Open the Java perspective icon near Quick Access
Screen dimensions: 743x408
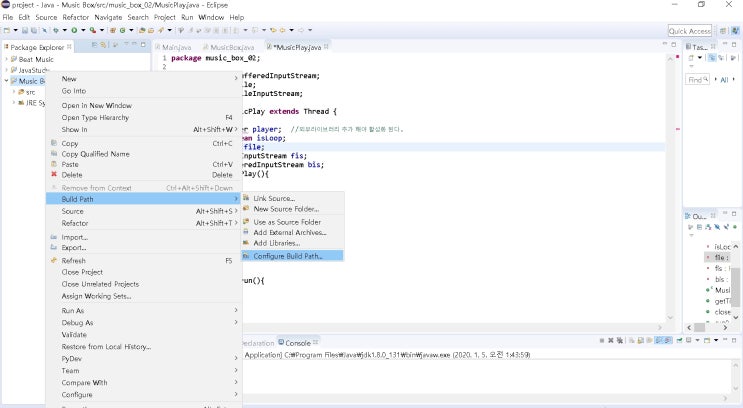click(x=735, y=31)
